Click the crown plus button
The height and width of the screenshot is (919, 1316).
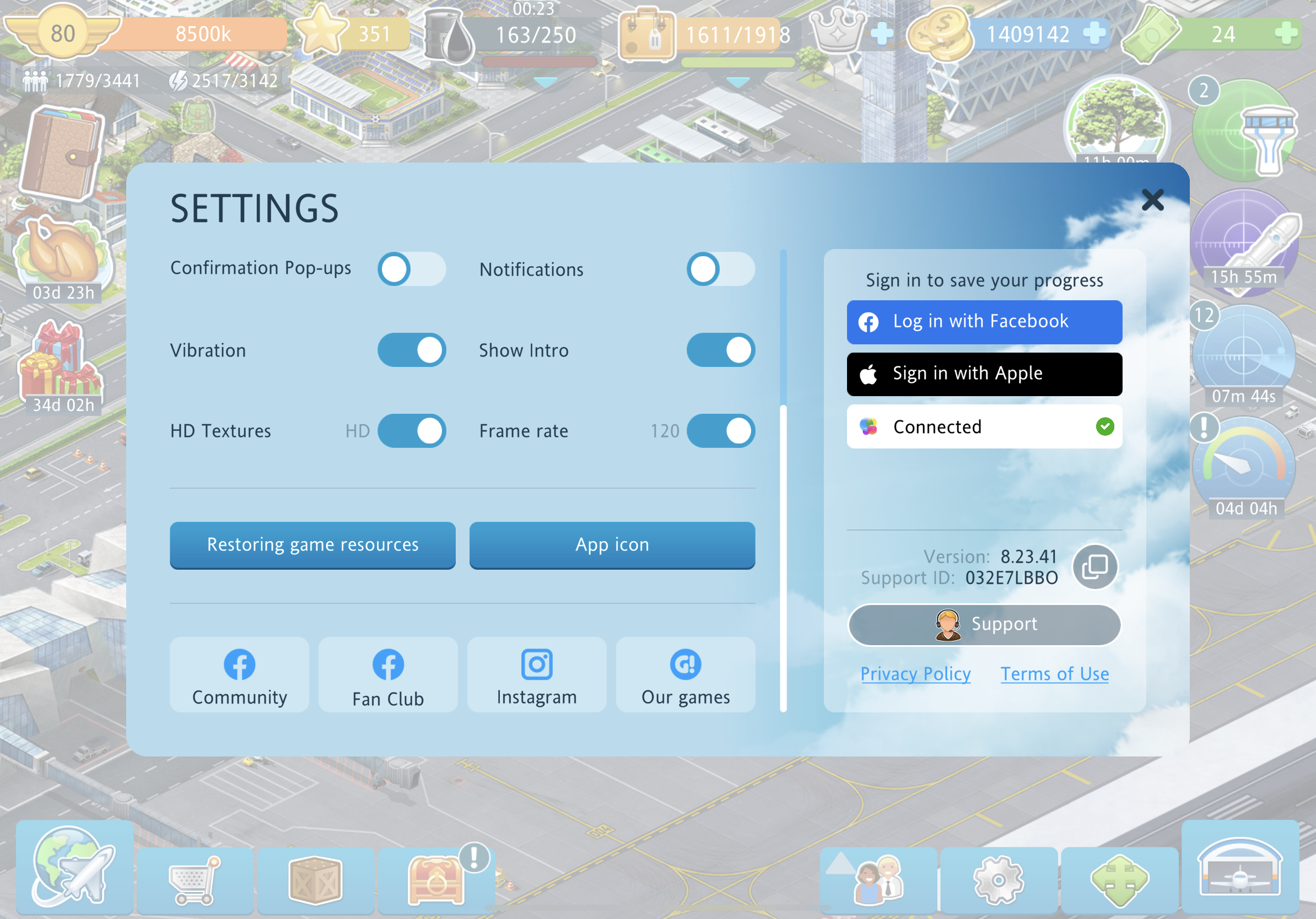[882, 33]
